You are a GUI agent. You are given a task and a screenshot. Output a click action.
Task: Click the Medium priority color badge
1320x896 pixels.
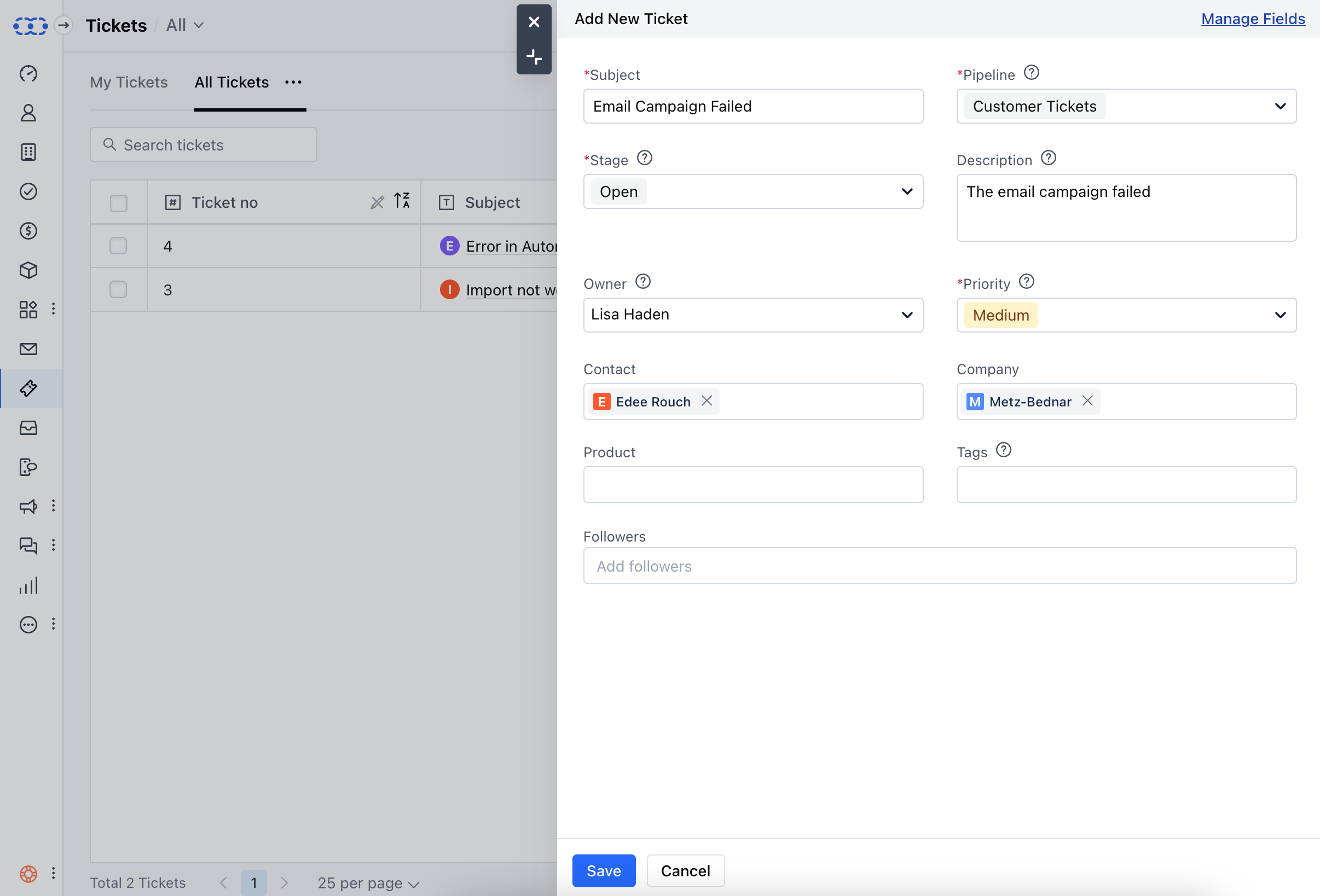1001,315
